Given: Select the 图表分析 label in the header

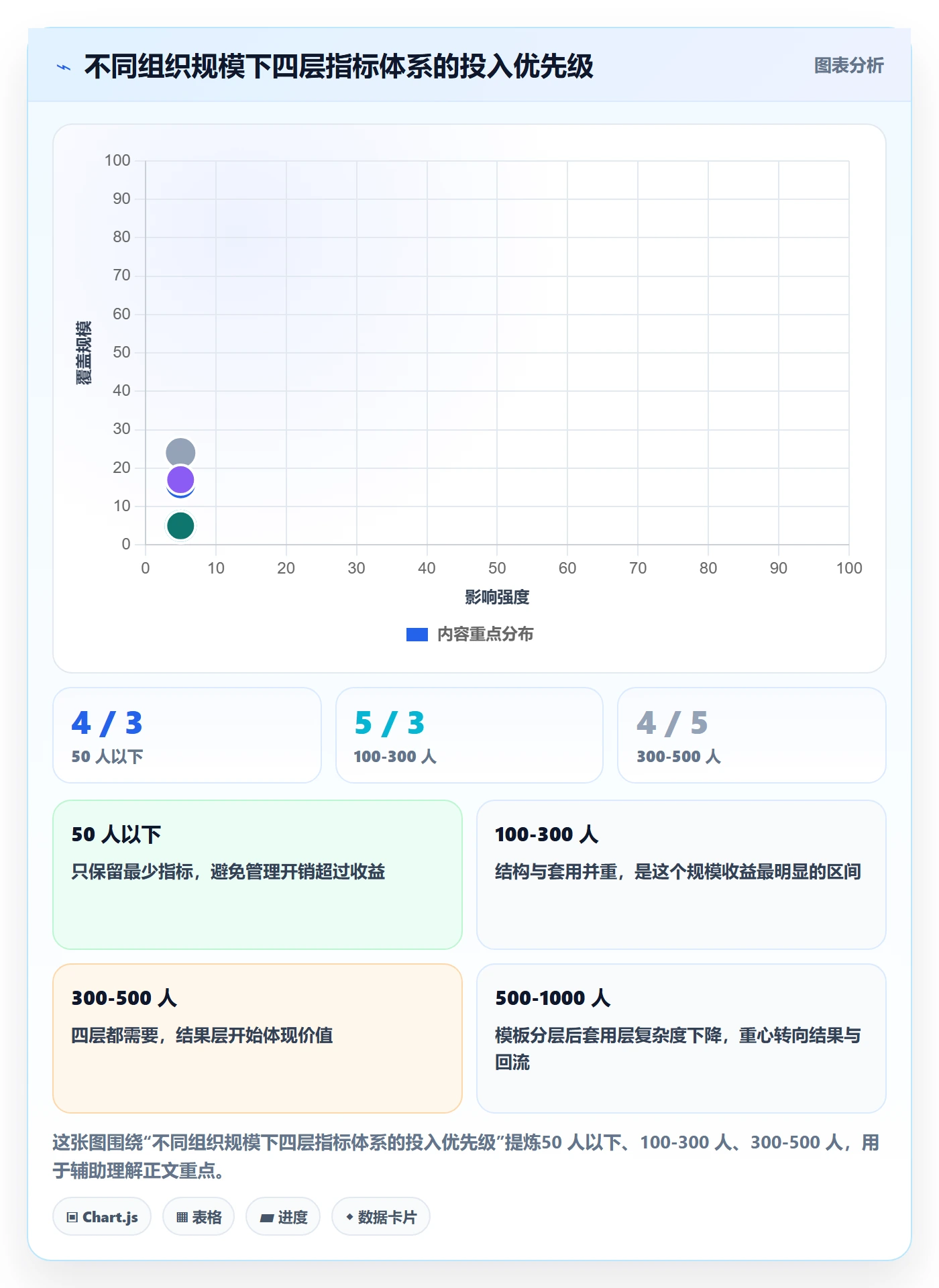Looking at the screenshot, I should [848, 66].
